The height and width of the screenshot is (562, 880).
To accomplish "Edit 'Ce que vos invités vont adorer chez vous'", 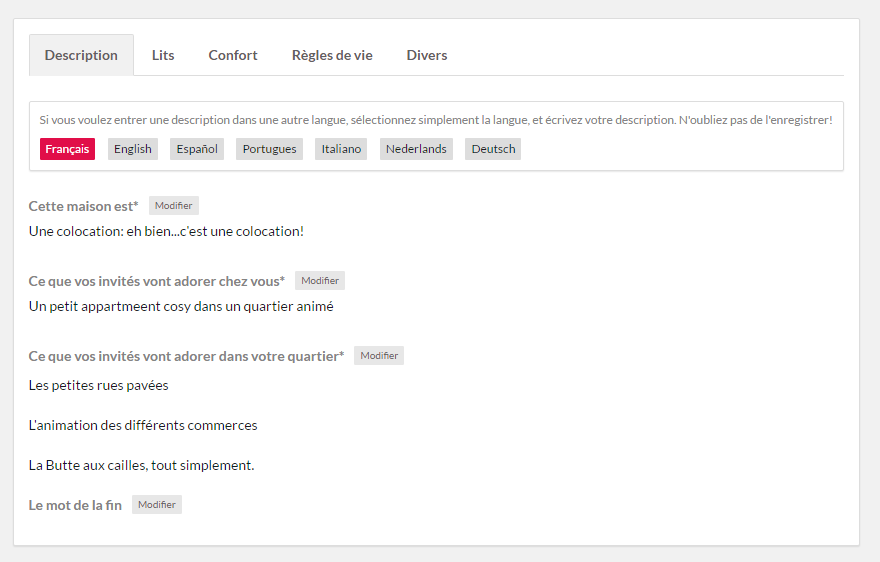I will tap(320, 281).
